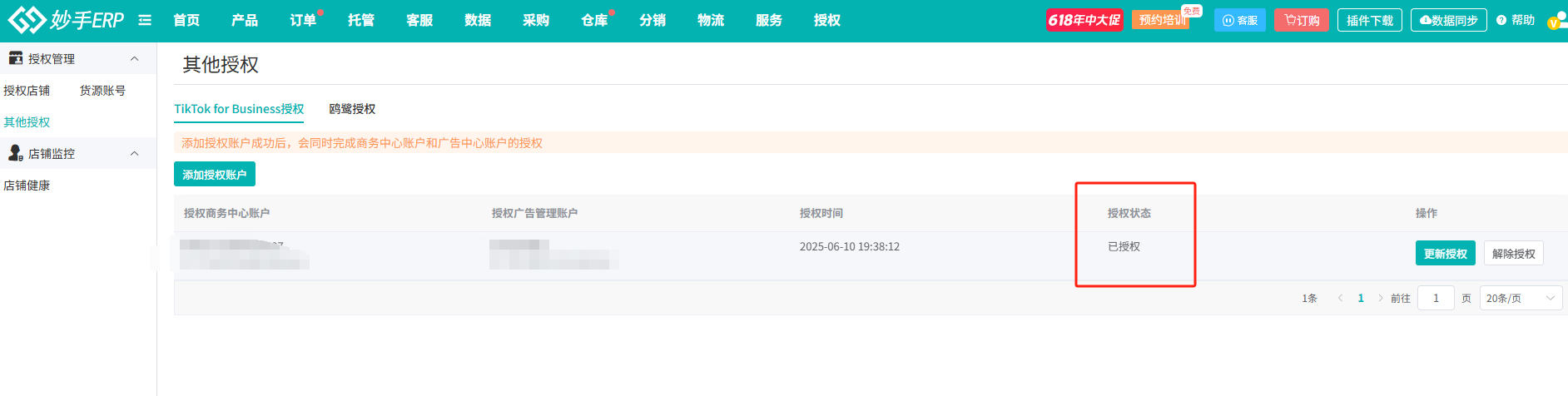Click the 解除授权 button
Image resolution: width=1568 pixels, height=396 pixels.
coord(1513,254)
